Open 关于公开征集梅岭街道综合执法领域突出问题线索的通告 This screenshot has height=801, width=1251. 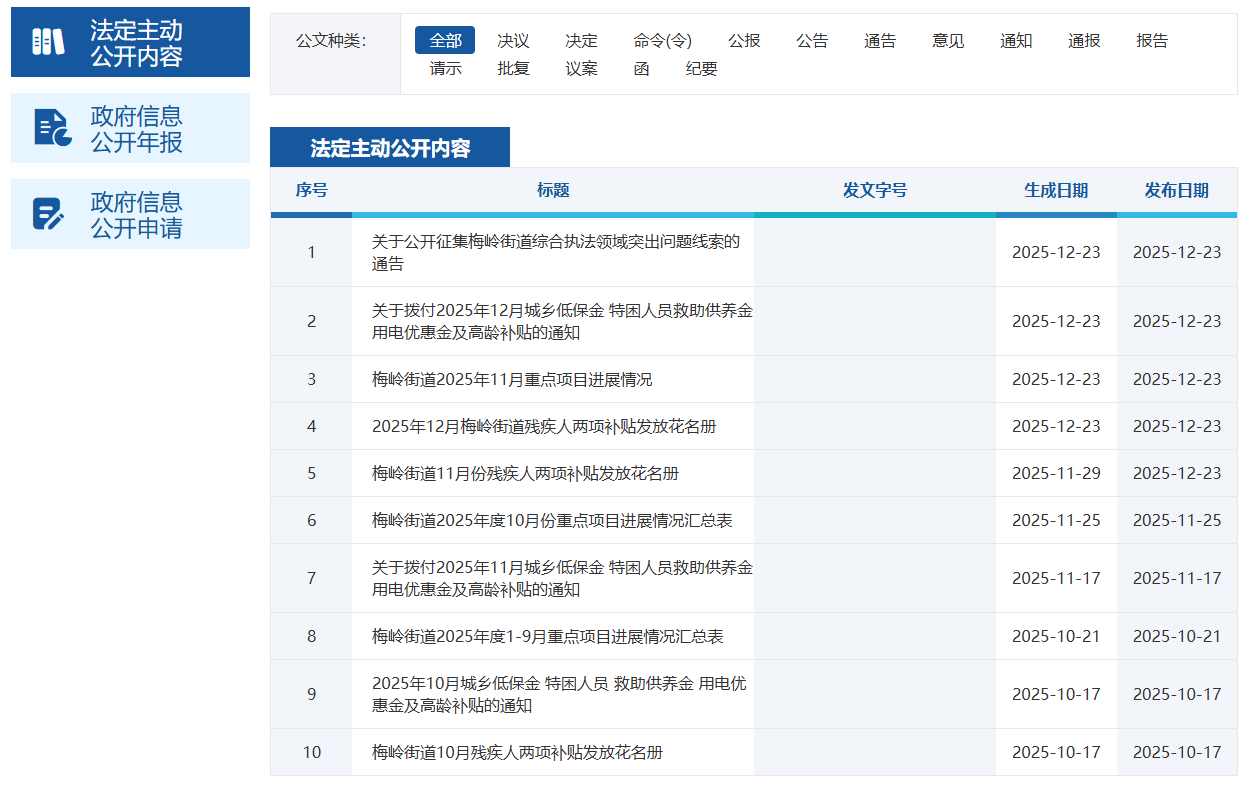coord(555,253)
